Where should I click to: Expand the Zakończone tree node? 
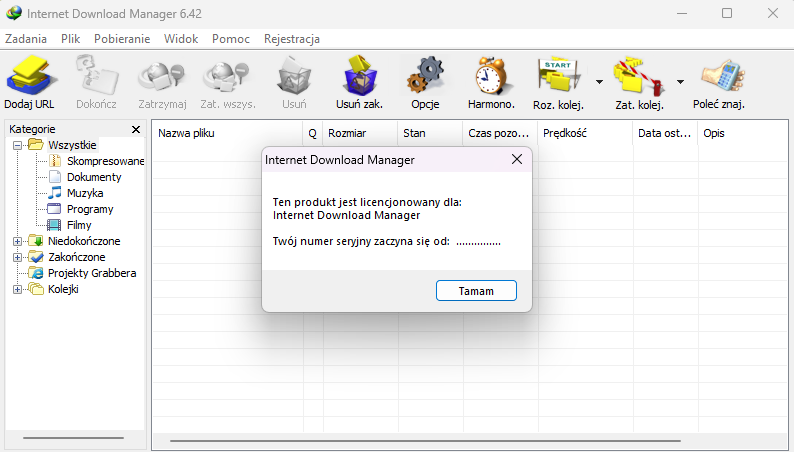click(x=17, y=258)
